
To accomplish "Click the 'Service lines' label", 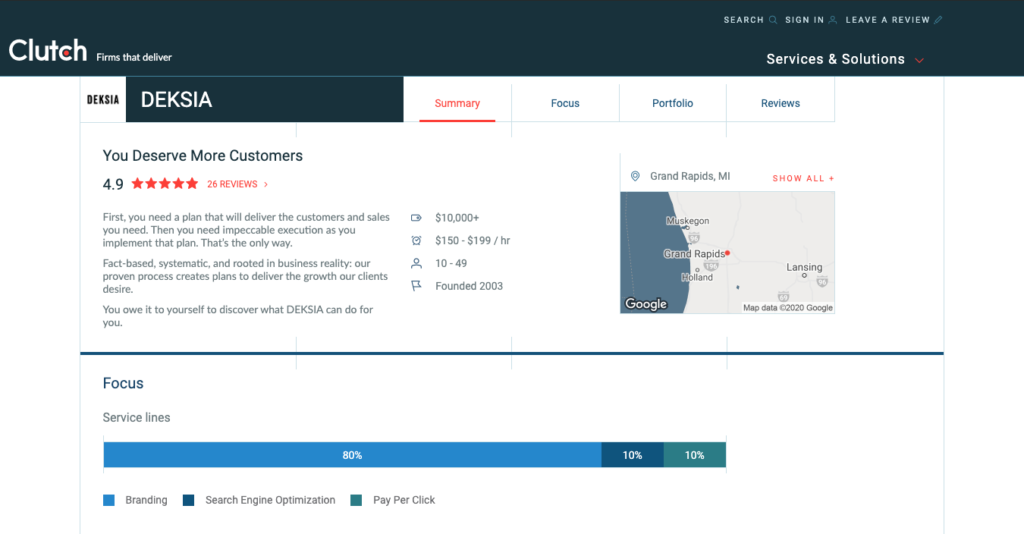I will tap(136, 418).
